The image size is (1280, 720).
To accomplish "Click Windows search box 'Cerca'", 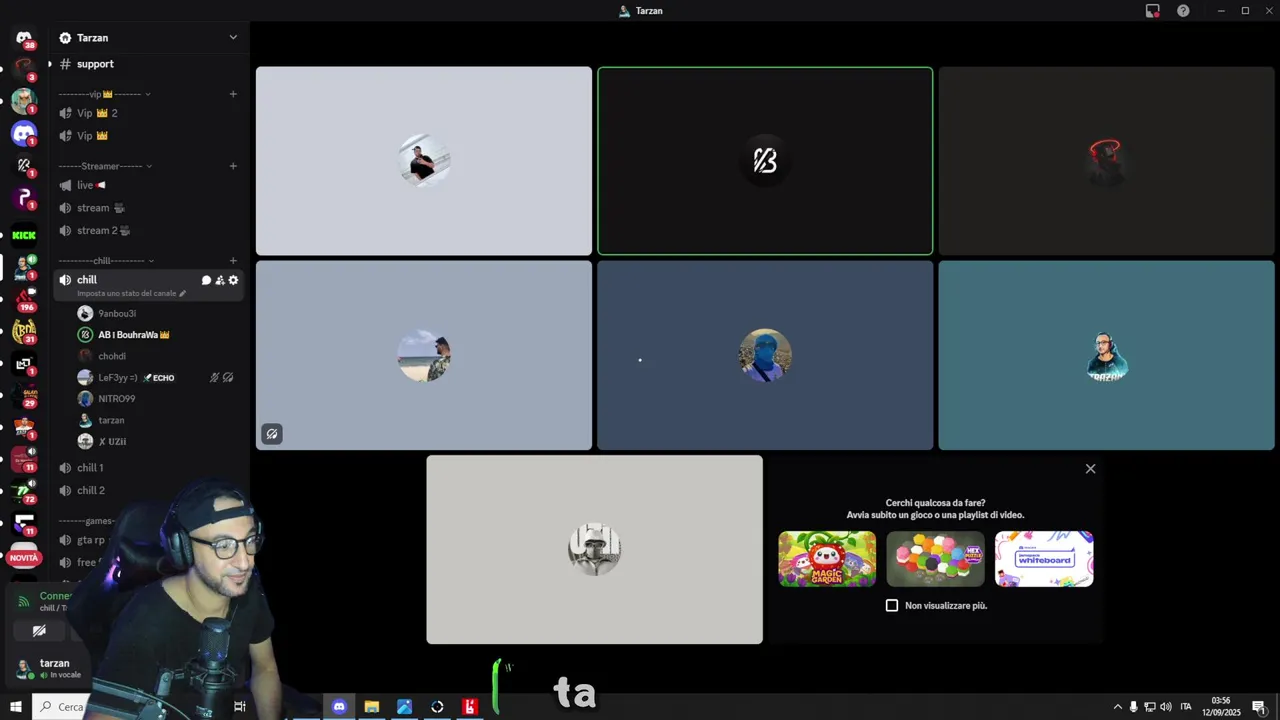I will (62, 707).
